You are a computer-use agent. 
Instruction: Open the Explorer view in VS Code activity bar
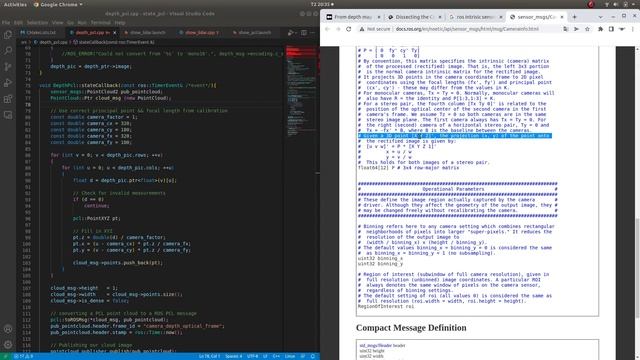(x=8, y=35)
